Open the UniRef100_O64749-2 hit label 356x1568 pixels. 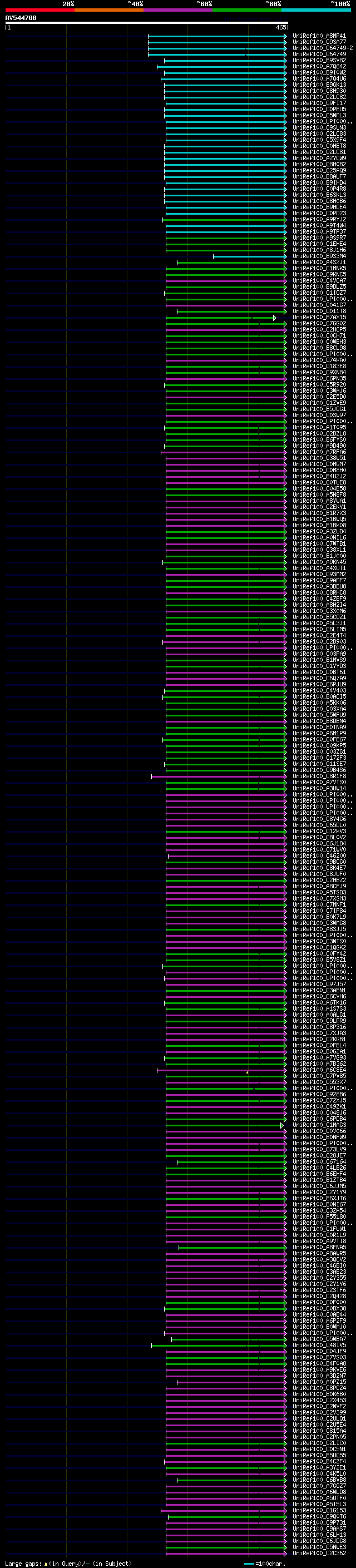(323, 48)
